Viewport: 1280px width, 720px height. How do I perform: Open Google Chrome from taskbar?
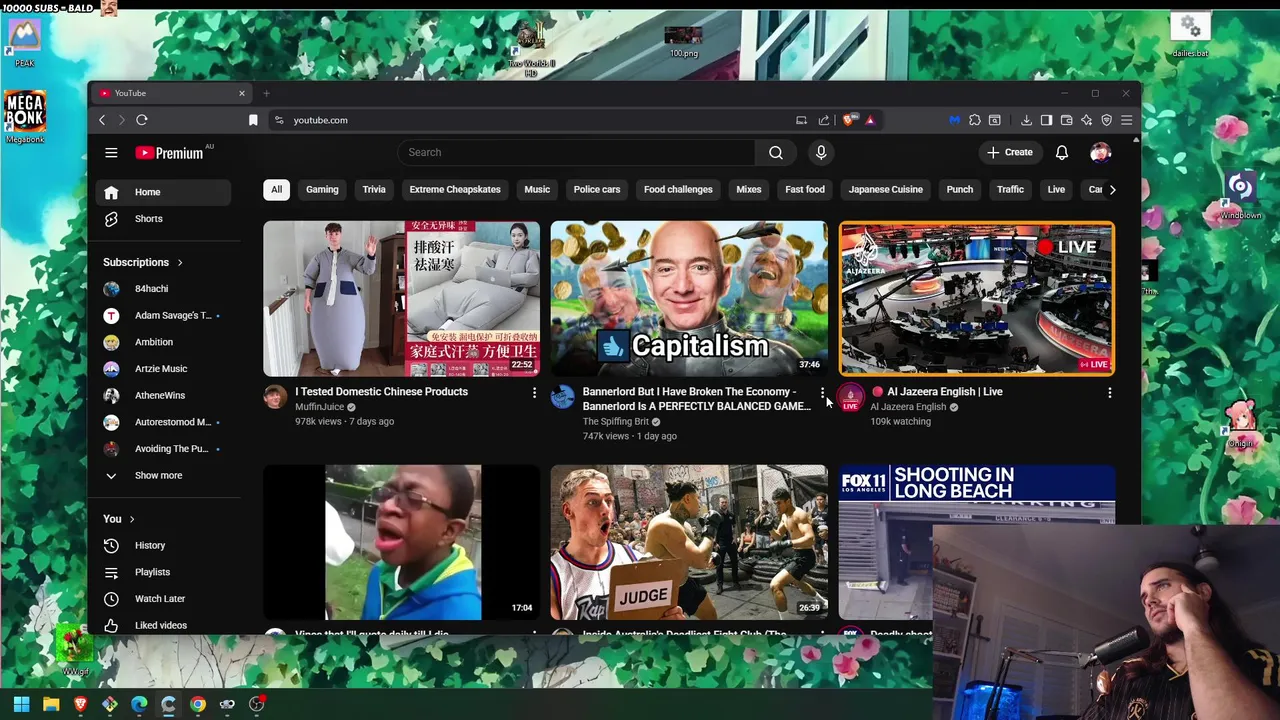pyautogui.click(x=198, y=704)
